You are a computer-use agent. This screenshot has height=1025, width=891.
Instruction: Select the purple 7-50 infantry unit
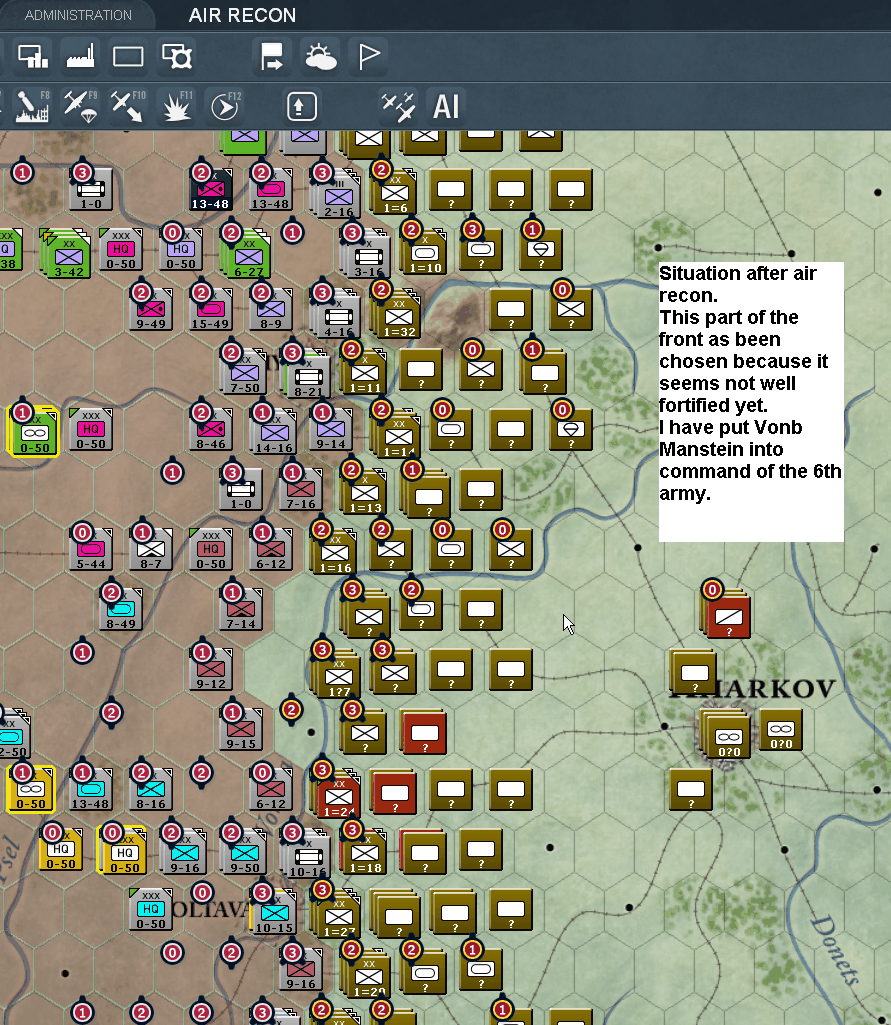click(243, 373)
